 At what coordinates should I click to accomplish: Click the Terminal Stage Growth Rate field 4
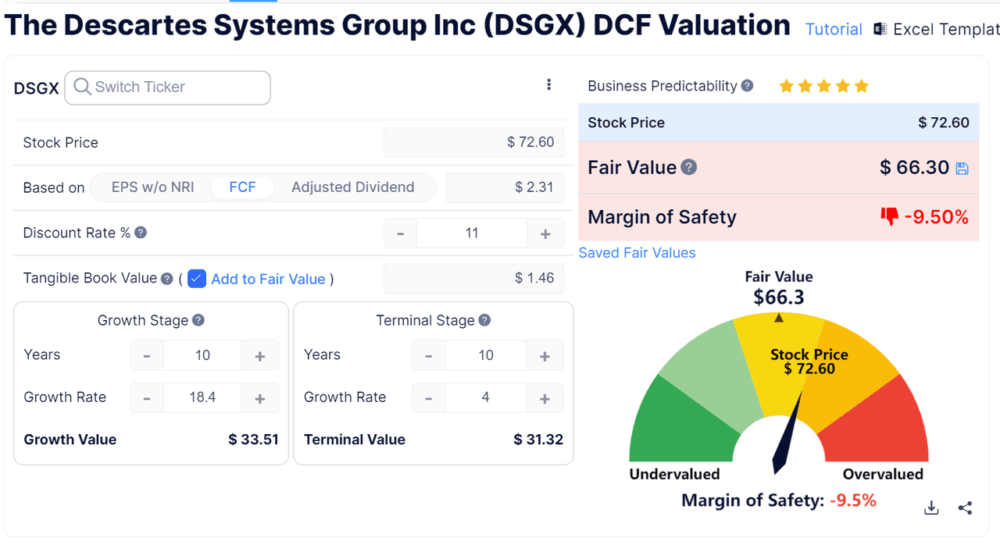pyautogui.click(x=485, y=398)
